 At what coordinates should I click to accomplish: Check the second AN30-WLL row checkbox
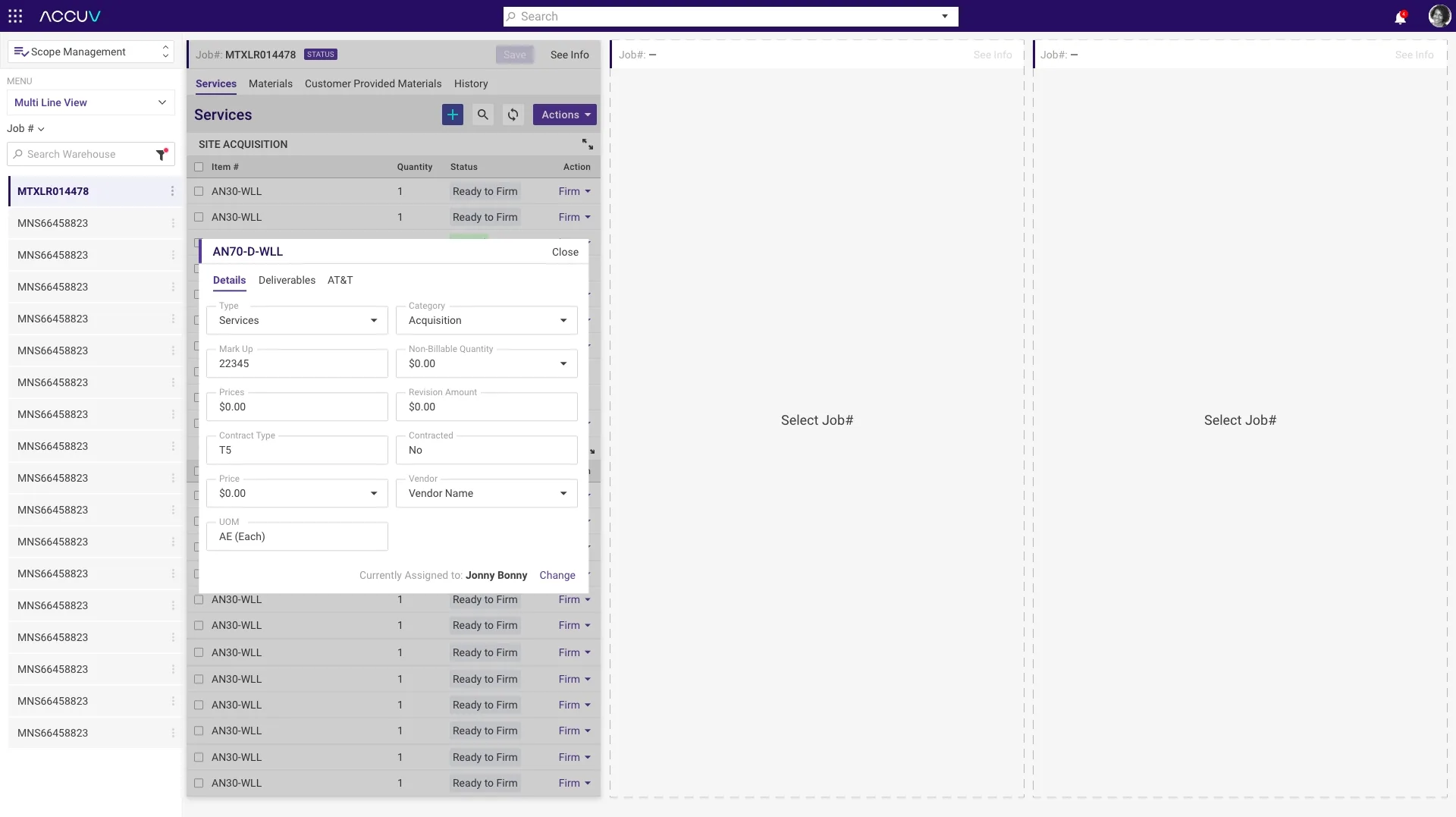point(199,217)
